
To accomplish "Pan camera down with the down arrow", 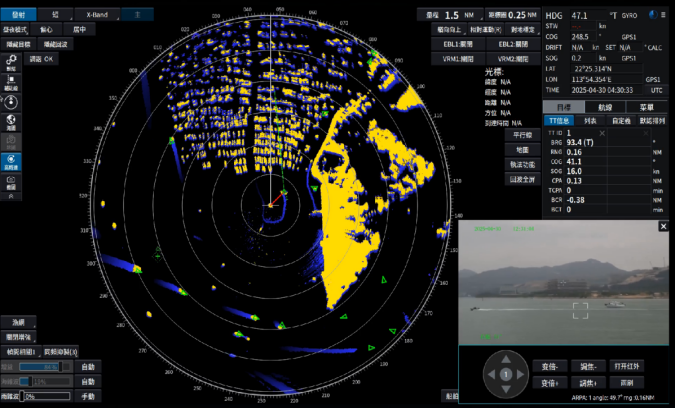I will click(x=506, y=389).
